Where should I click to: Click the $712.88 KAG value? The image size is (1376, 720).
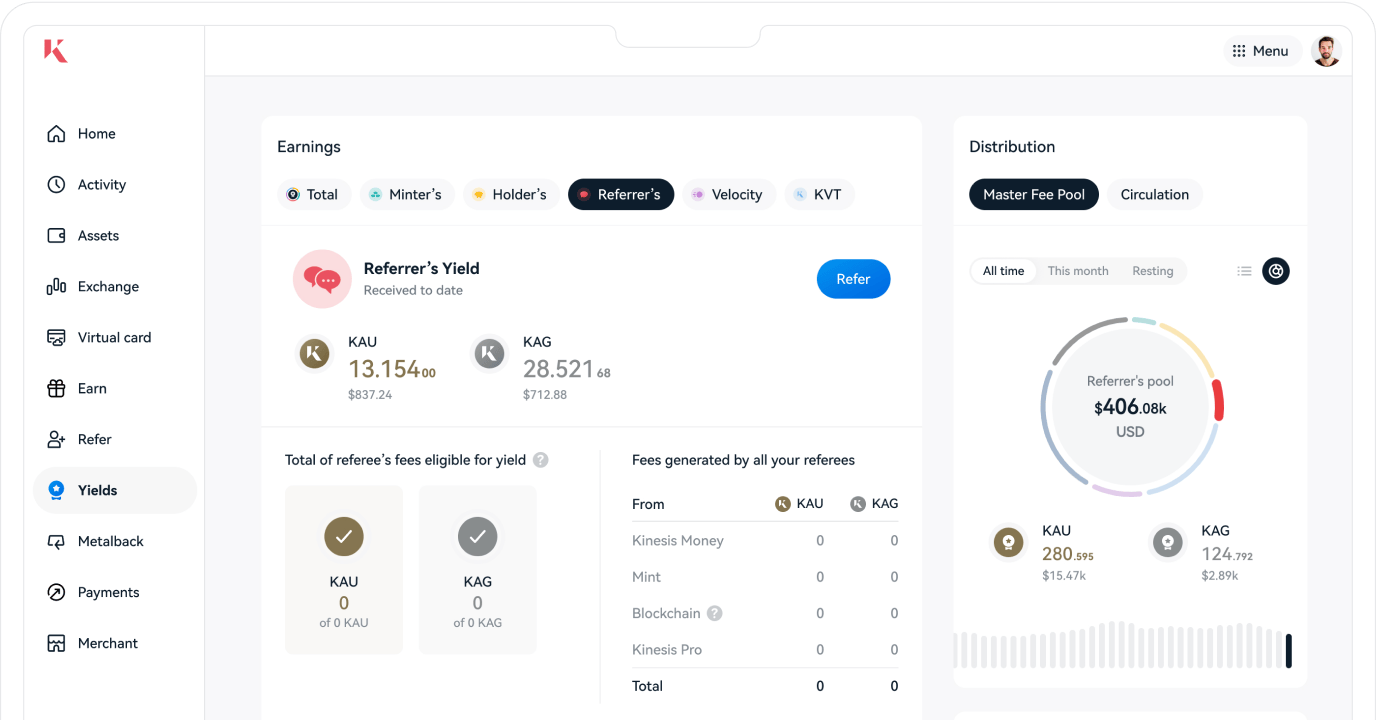coord(545,395)
